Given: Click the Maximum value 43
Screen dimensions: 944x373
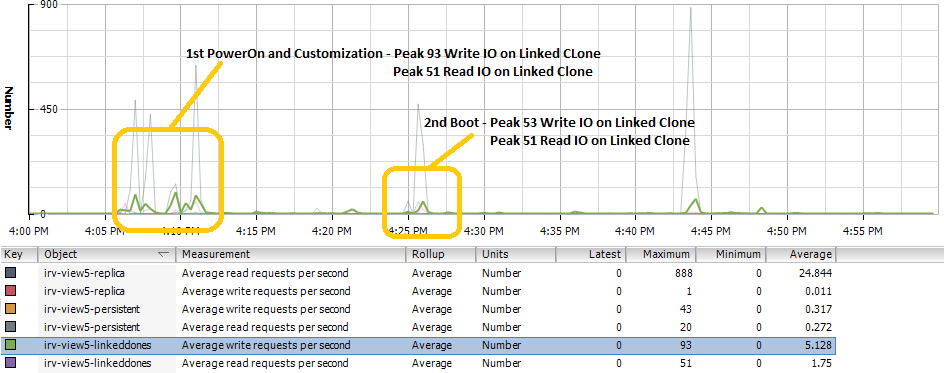Looking at the screenshot, I should (x=686, y=309).
